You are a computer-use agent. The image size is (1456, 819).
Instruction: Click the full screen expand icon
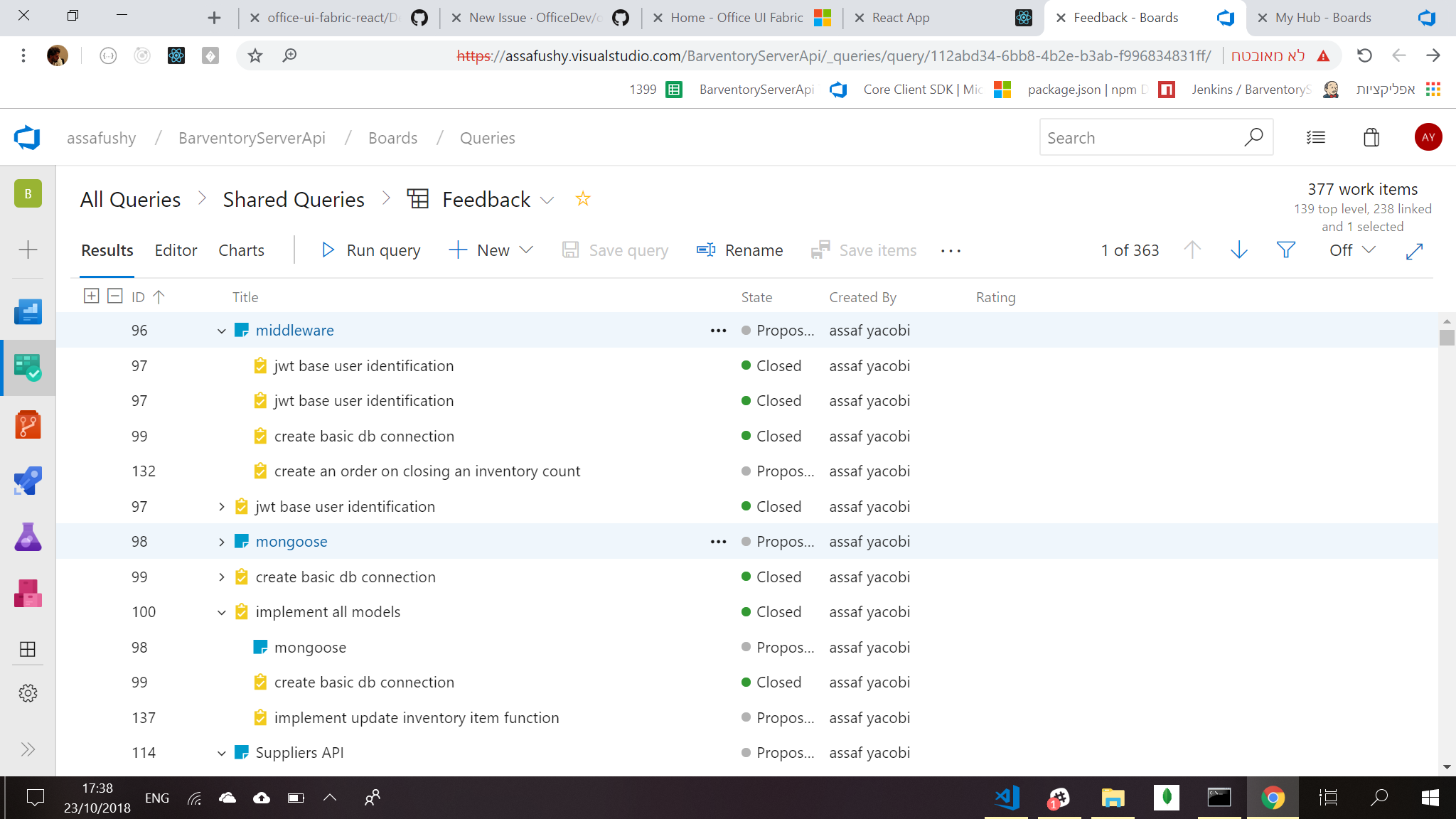pos(1415,251)
